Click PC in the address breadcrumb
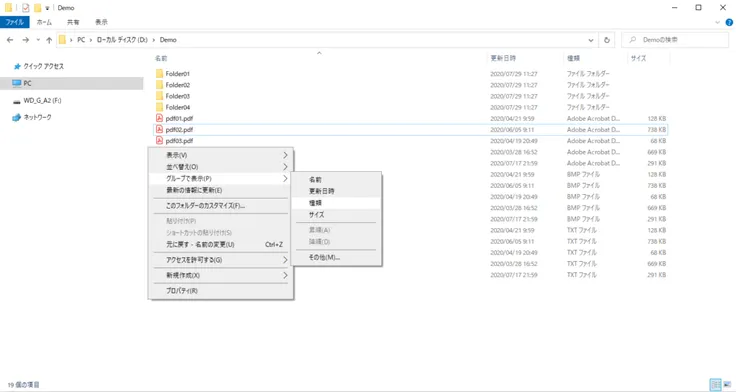This screenshot has height=392, width=736. [x=81, y=40]
